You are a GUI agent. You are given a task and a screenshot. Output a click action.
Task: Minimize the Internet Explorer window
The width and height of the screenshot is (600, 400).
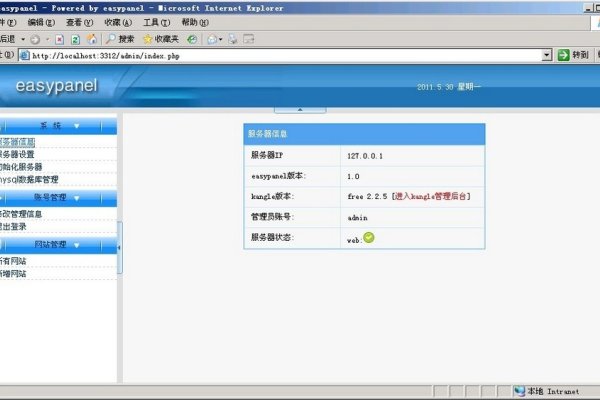click(x=589, y=8)
